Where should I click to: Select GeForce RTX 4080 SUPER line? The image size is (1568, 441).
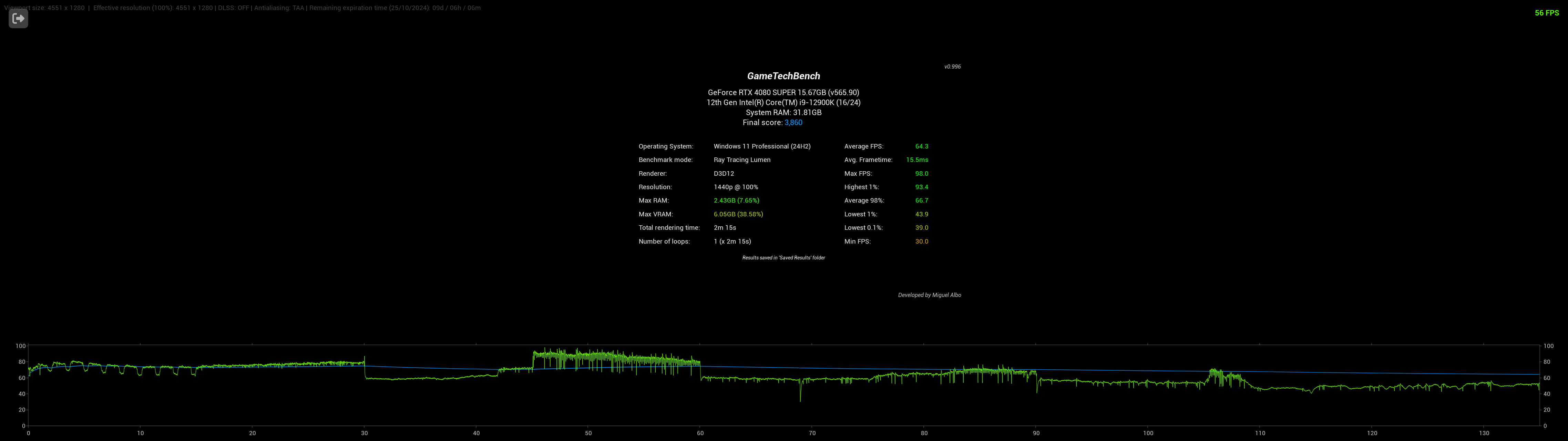pyautogui.click(x=783, y=92)
